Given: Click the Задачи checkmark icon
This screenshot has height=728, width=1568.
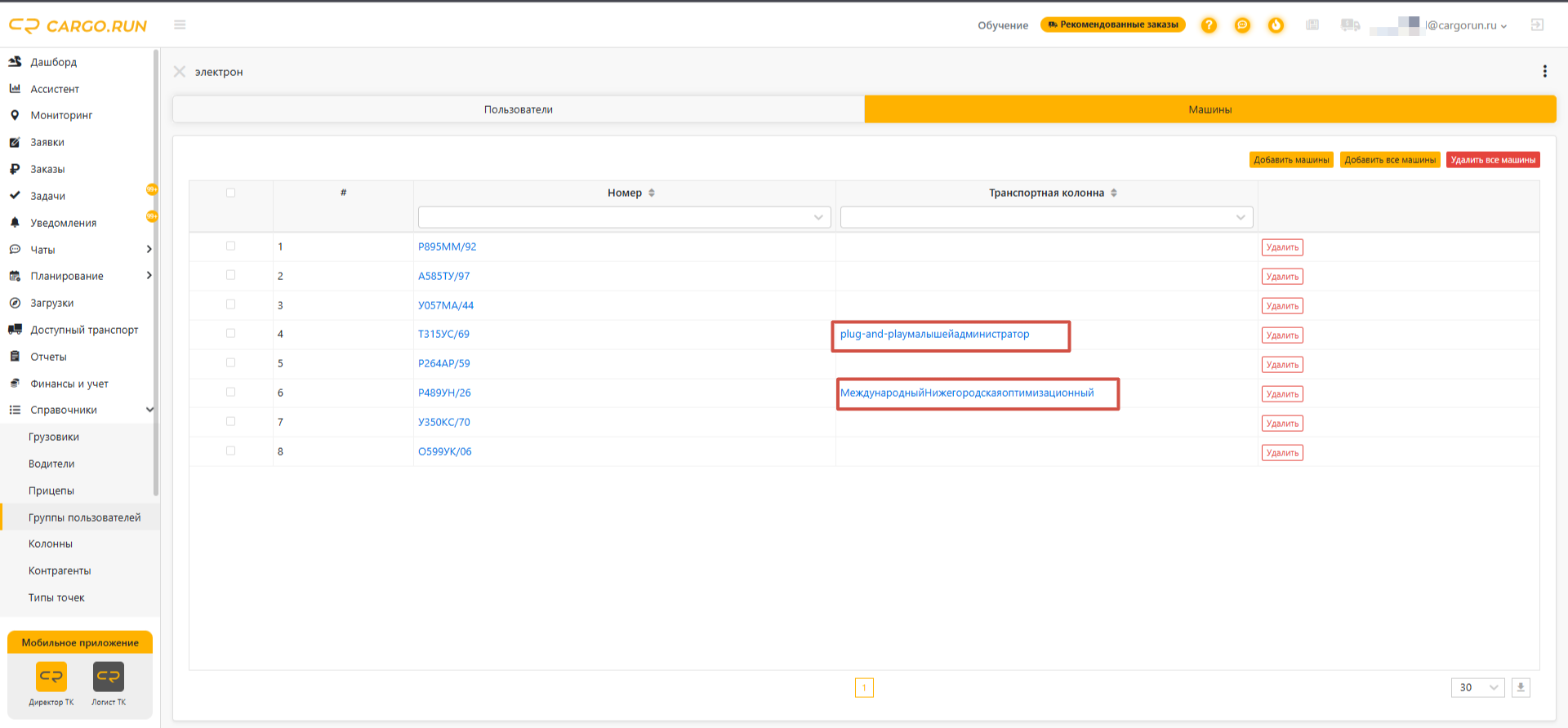Looking at the screenshot, I should click(x=15, y=196).
